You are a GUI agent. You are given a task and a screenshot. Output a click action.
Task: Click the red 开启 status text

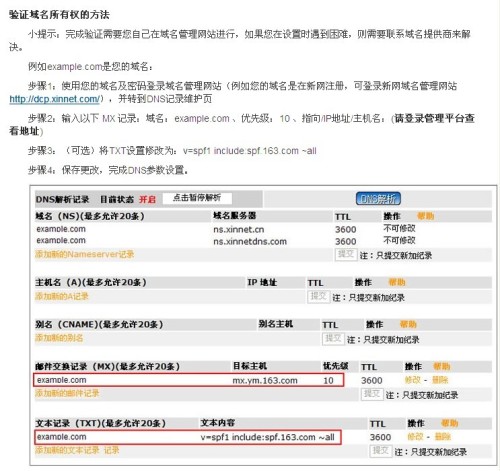(x=147, y=200)
